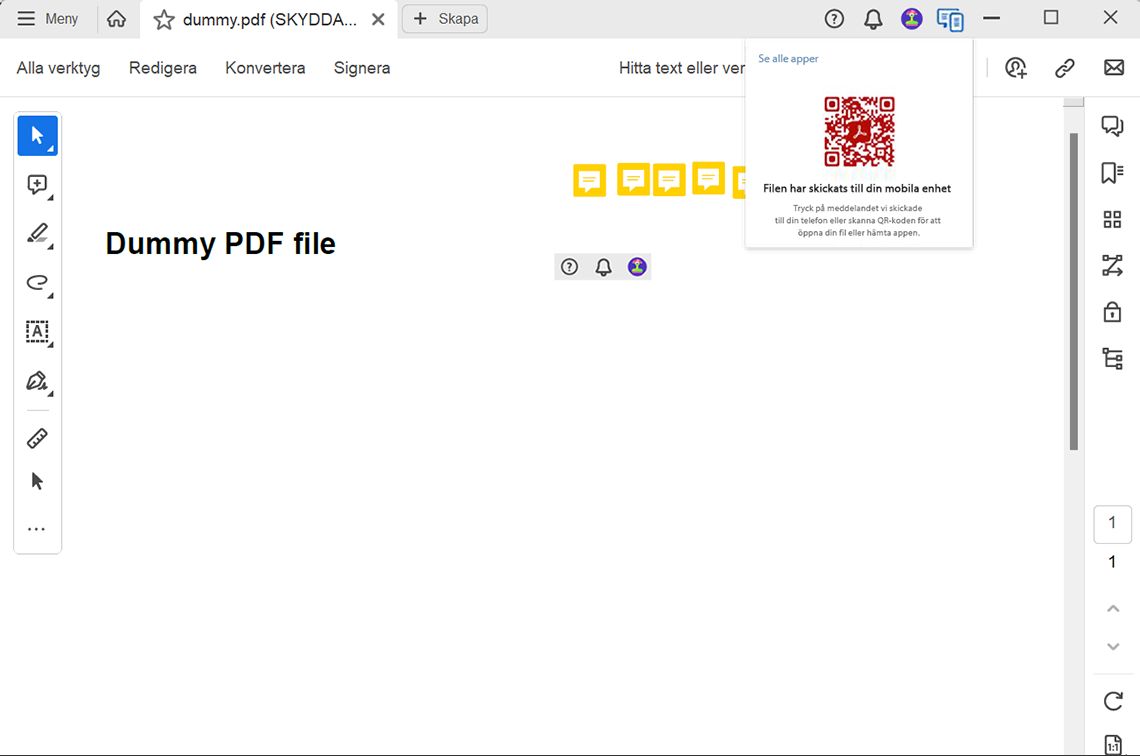Image resolution: width=1140 pixels, height=756 pixels.
Task: Open Alla verktyg menu
Action: (58, 68)
